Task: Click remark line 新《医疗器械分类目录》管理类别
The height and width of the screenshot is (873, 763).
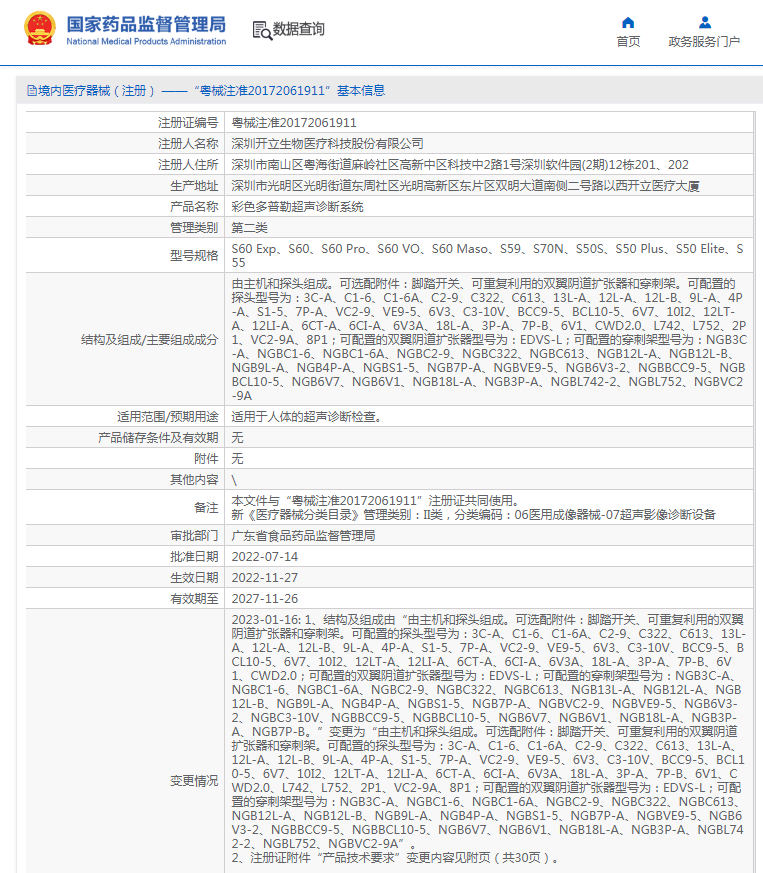Action: pos(473,515)
